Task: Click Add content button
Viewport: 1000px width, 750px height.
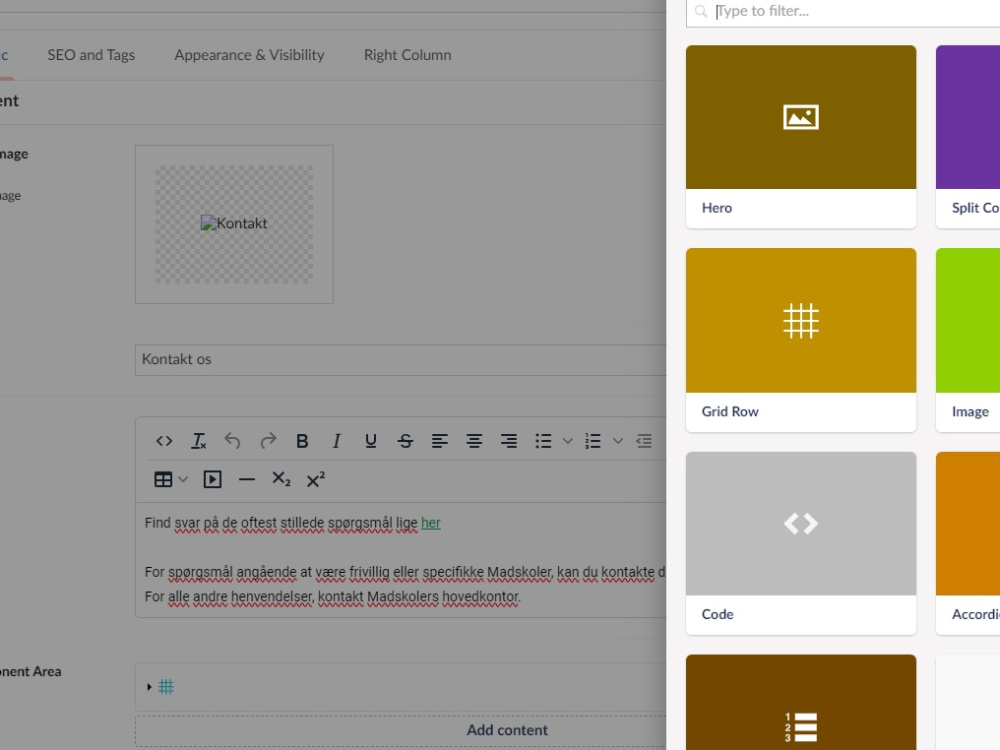Action: (507, 730)
